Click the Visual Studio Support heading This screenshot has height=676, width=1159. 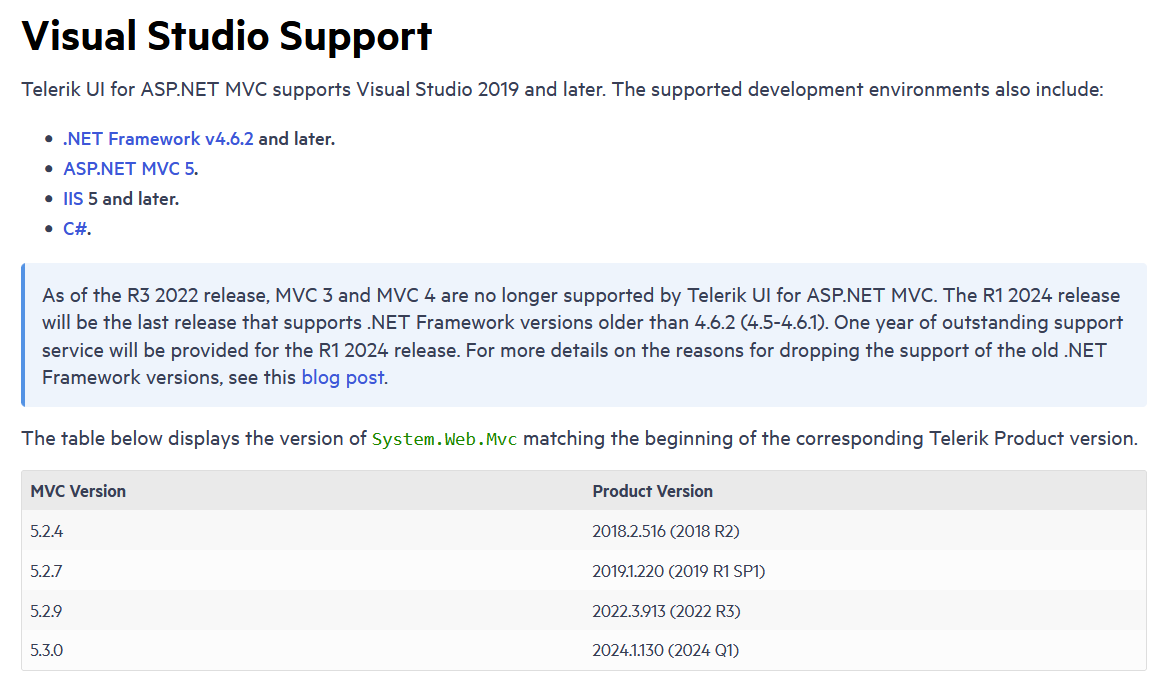click(227, 36)
